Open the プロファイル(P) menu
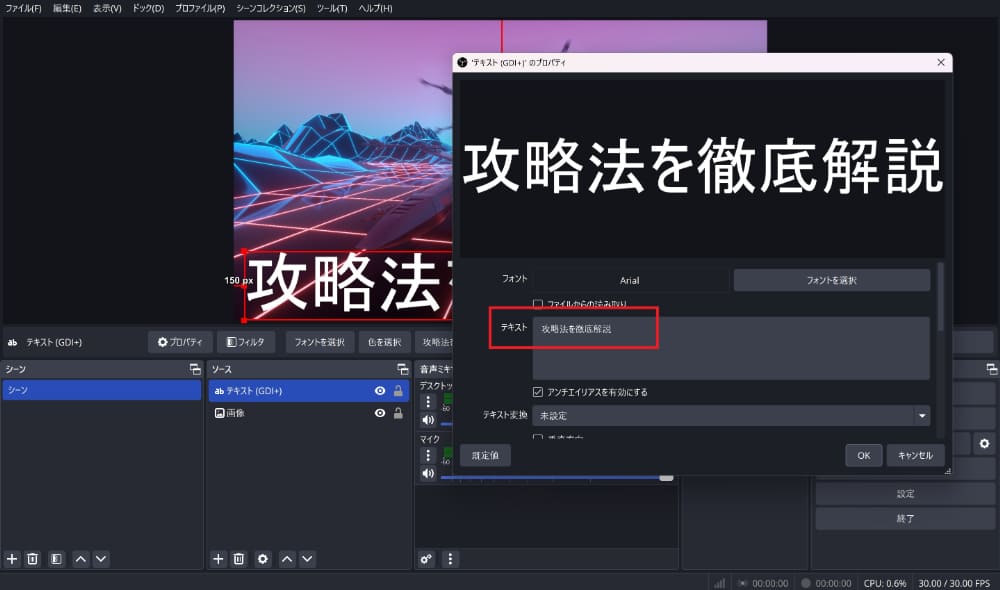This screenshot has width=1000, height=590. pyautogui.click(x=200, y=8)
